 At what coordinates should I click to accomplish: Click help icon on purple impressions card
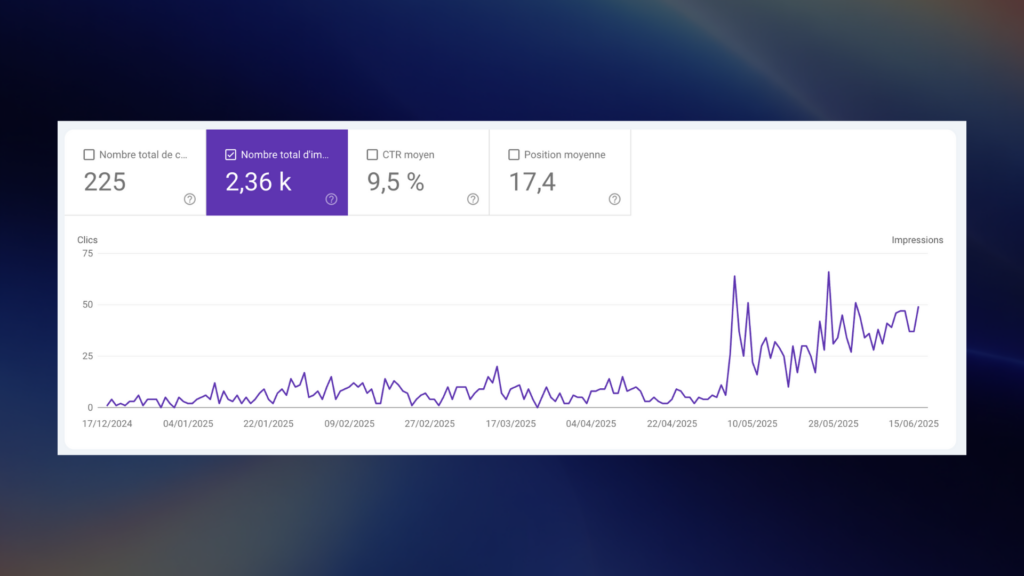331,199
